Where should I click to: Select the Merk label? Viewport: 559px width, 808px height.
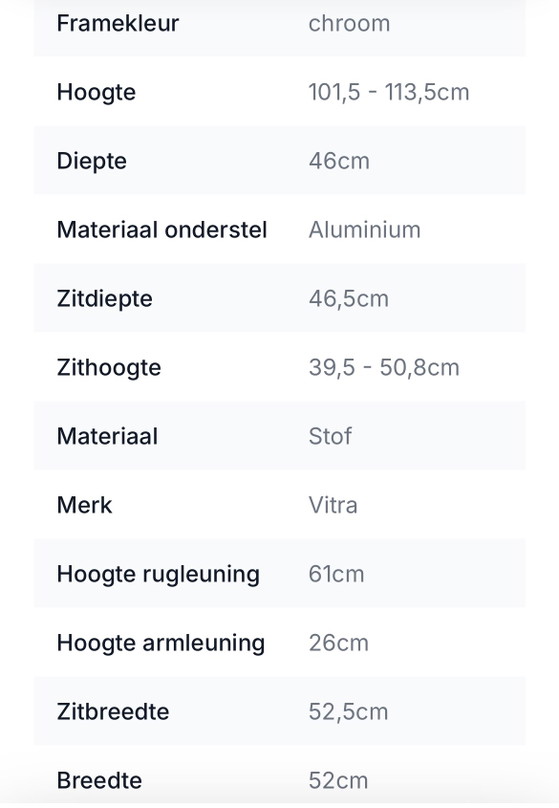click(x=84, y=505)
